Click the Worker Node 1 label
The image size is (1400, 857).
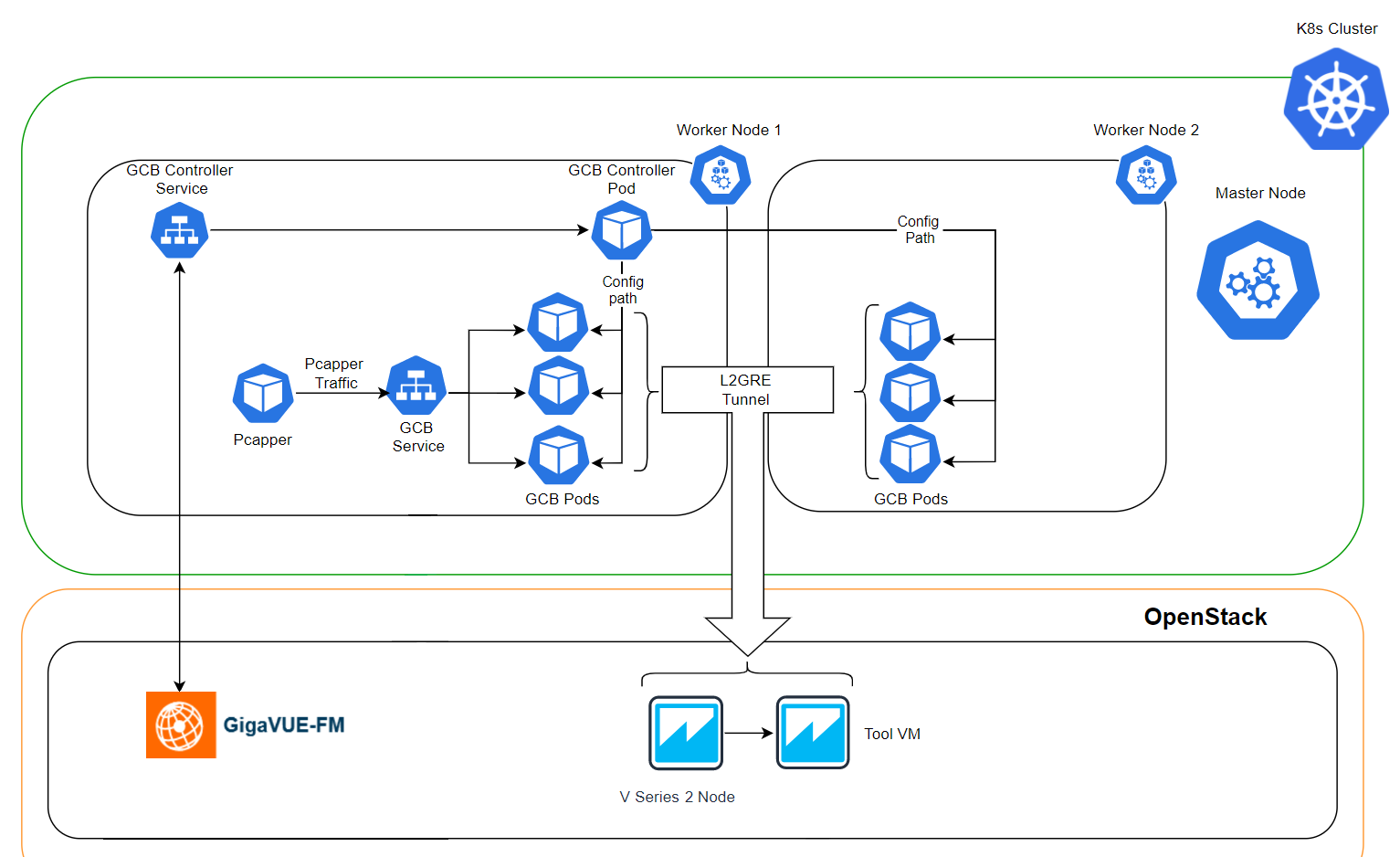729,130
